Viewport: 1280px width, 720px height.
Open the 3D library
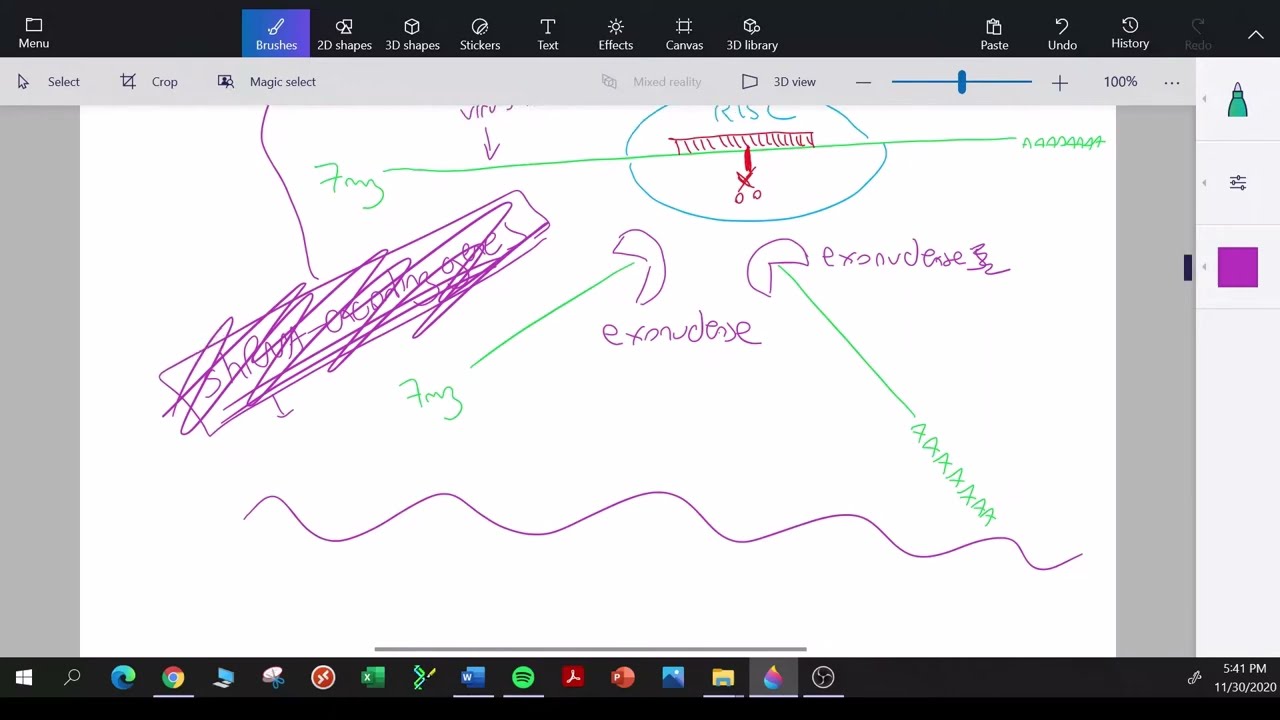click(752, 33)
